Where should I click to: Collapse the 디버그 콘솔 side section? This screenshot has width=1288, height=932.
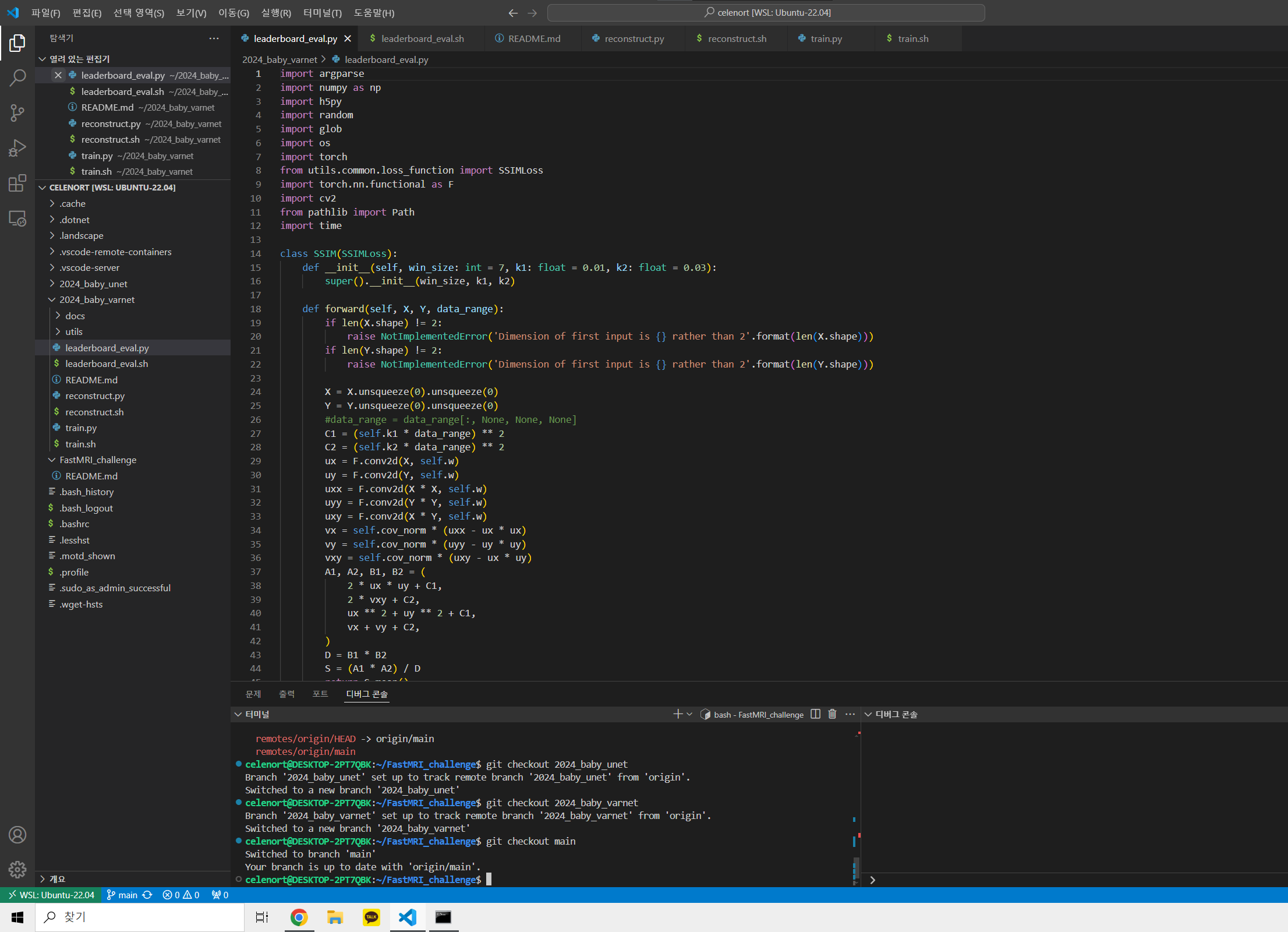[x=868, y=714]
